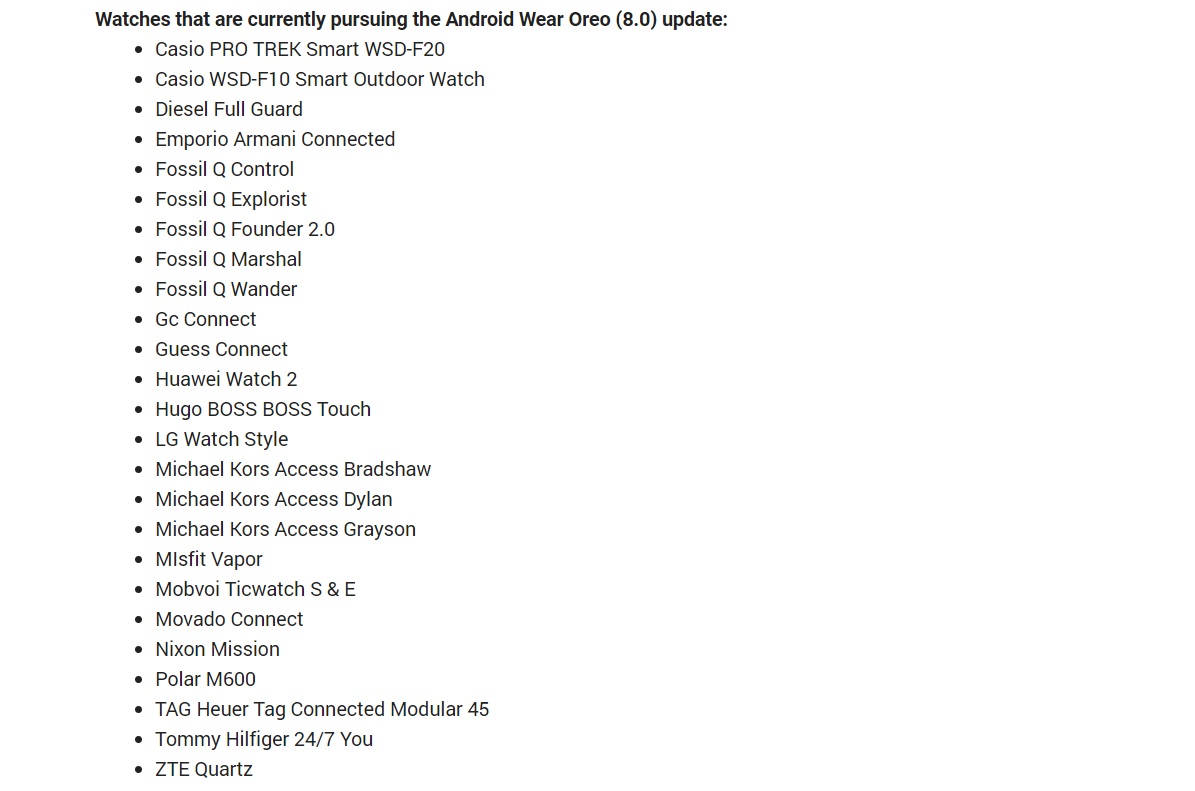Image resolution: width=1195 pixels, height=791 pixels.
Task: Click the Mobvoi Ticwatch S & E entry
Action: [255, 590]
